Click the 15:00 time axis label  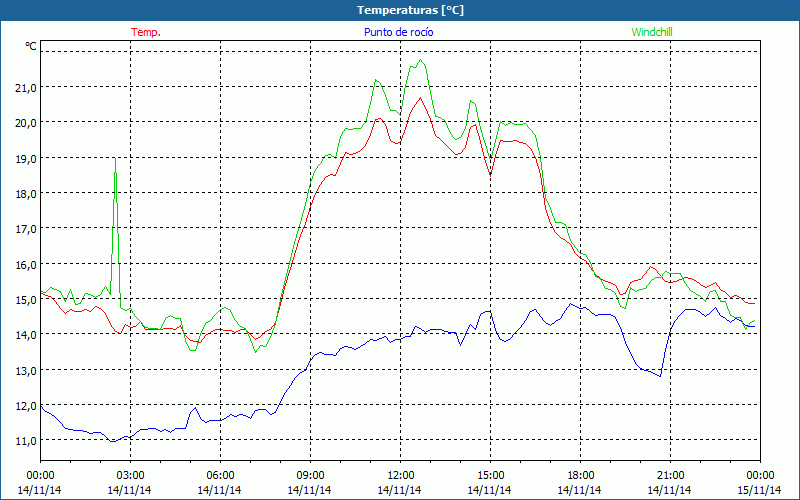pyautogui.click(x=490, y=475)
